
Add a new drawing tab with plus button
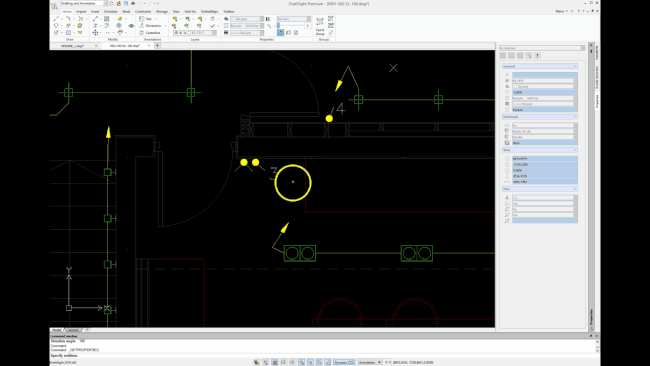158,46
